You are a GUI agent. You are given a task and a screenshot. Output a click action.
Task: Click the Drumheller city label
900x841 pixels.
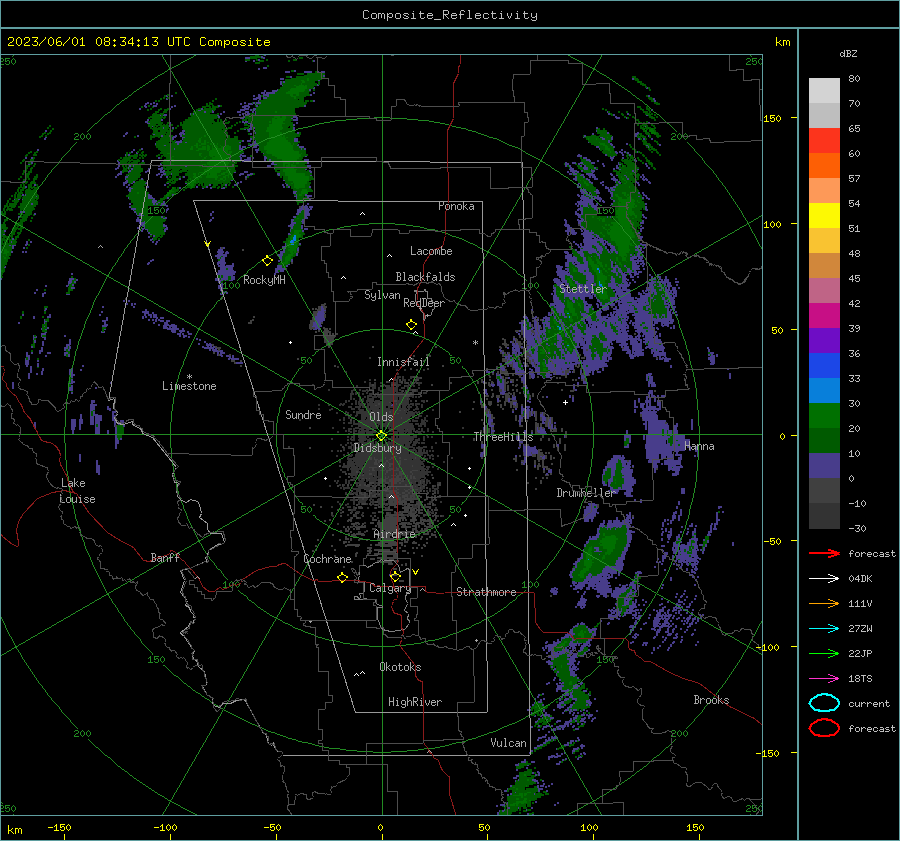pos(586,493)
